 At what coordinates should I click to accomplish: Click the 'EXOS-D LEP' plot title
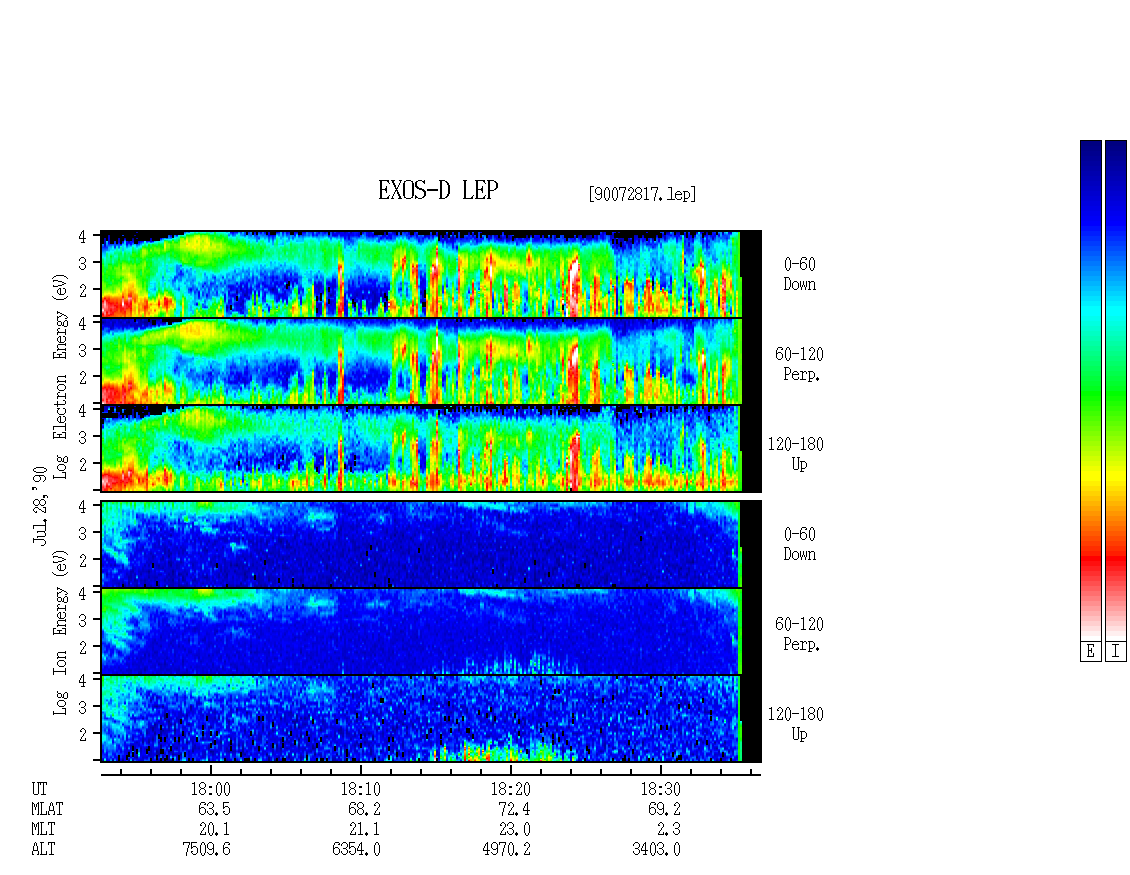click(438, 190)
